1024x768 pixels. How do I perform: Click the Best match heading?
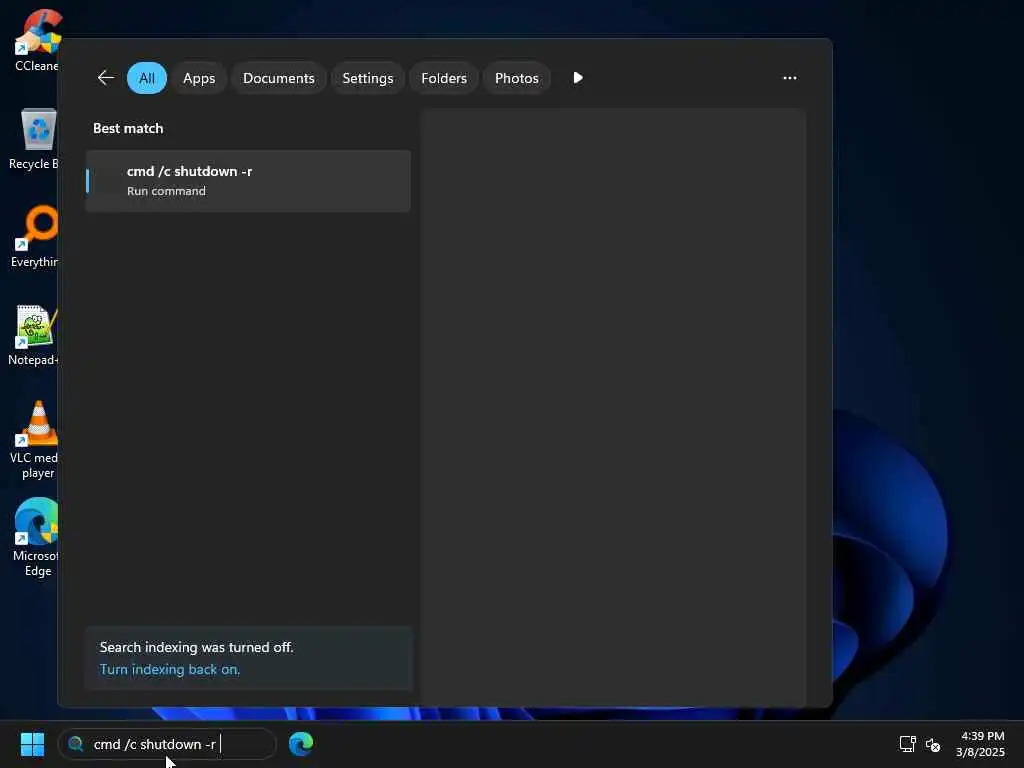128,128
